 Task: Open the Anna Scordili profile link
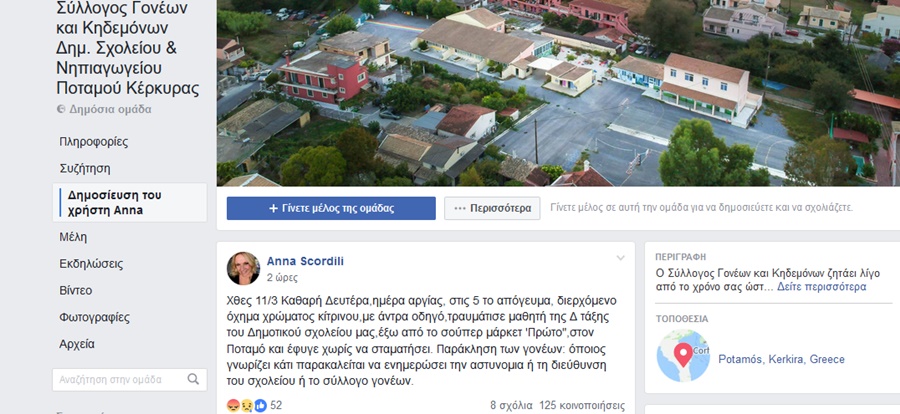point(305,261)
